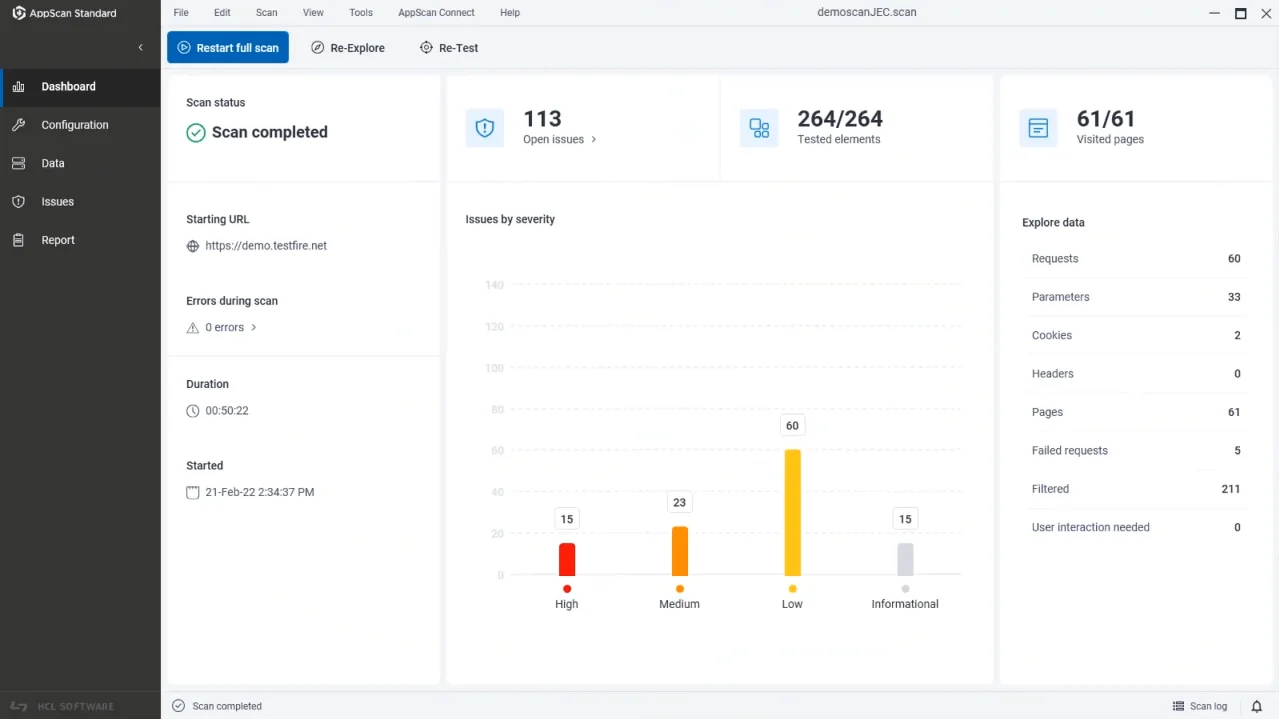Open the Dashboard sidebar icon
Image resolution: width=1279 pixels, height=719 pixels.
[18, 87]
